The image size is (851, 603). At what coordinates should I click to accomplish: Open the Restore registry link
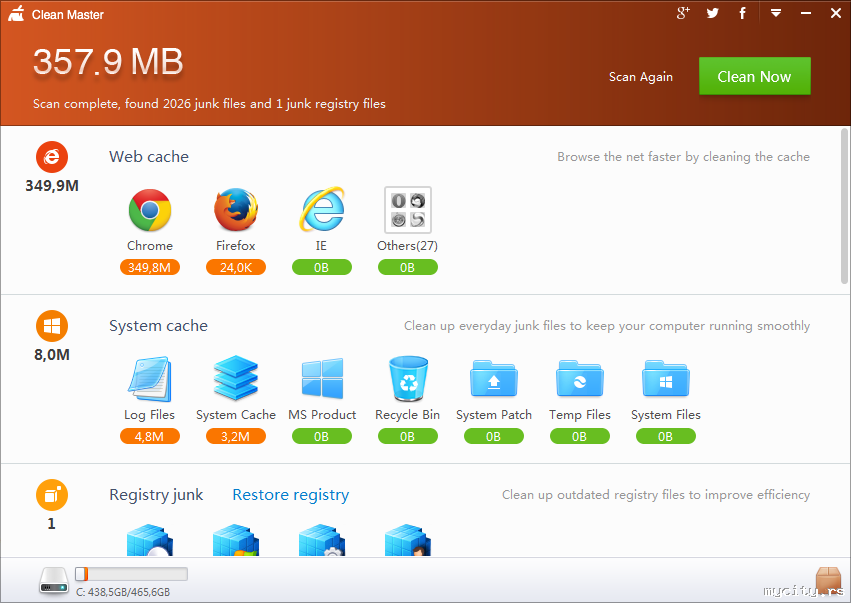tap(290, 495)
